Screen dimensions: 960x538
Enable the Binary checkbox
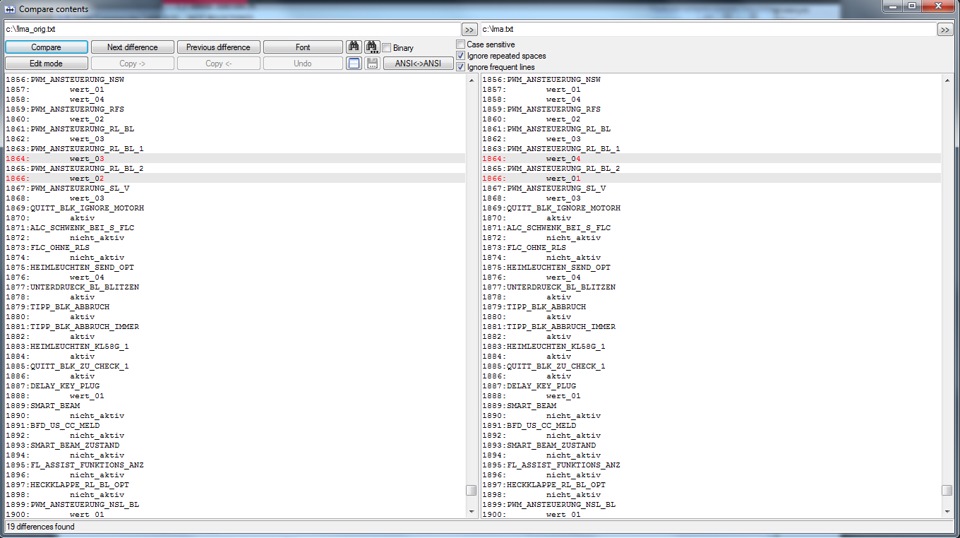pos(387,48)
